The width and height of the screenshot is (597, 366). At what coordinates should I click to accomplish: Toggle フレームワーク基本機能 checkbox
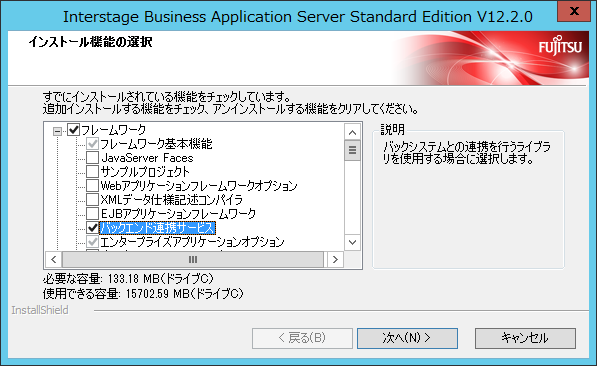[x=93, y=144]
